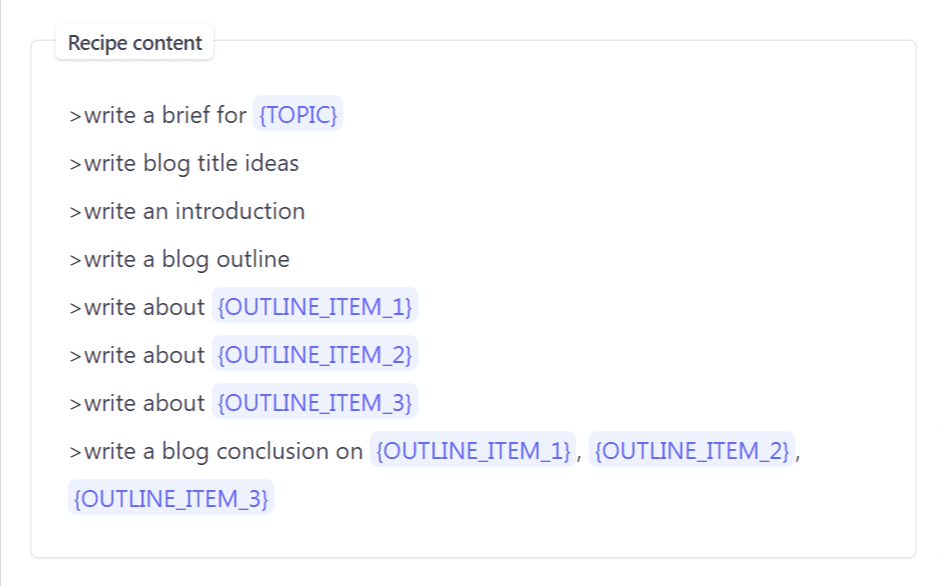
Task: Select {OUTLINE_ITEM_1} in first 'write about' line
Action: 315,305
